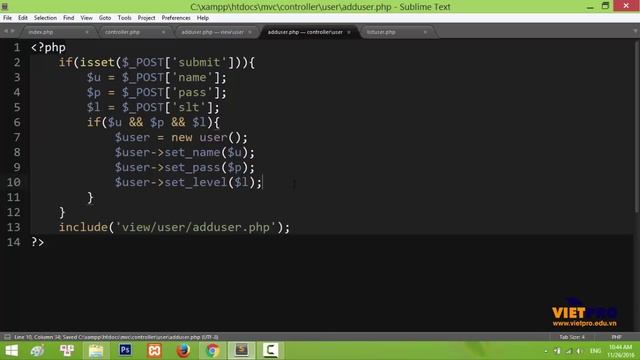Click the 'pass' string on line 4
Screen dimensions: 640x360
(x=192, y=92)
